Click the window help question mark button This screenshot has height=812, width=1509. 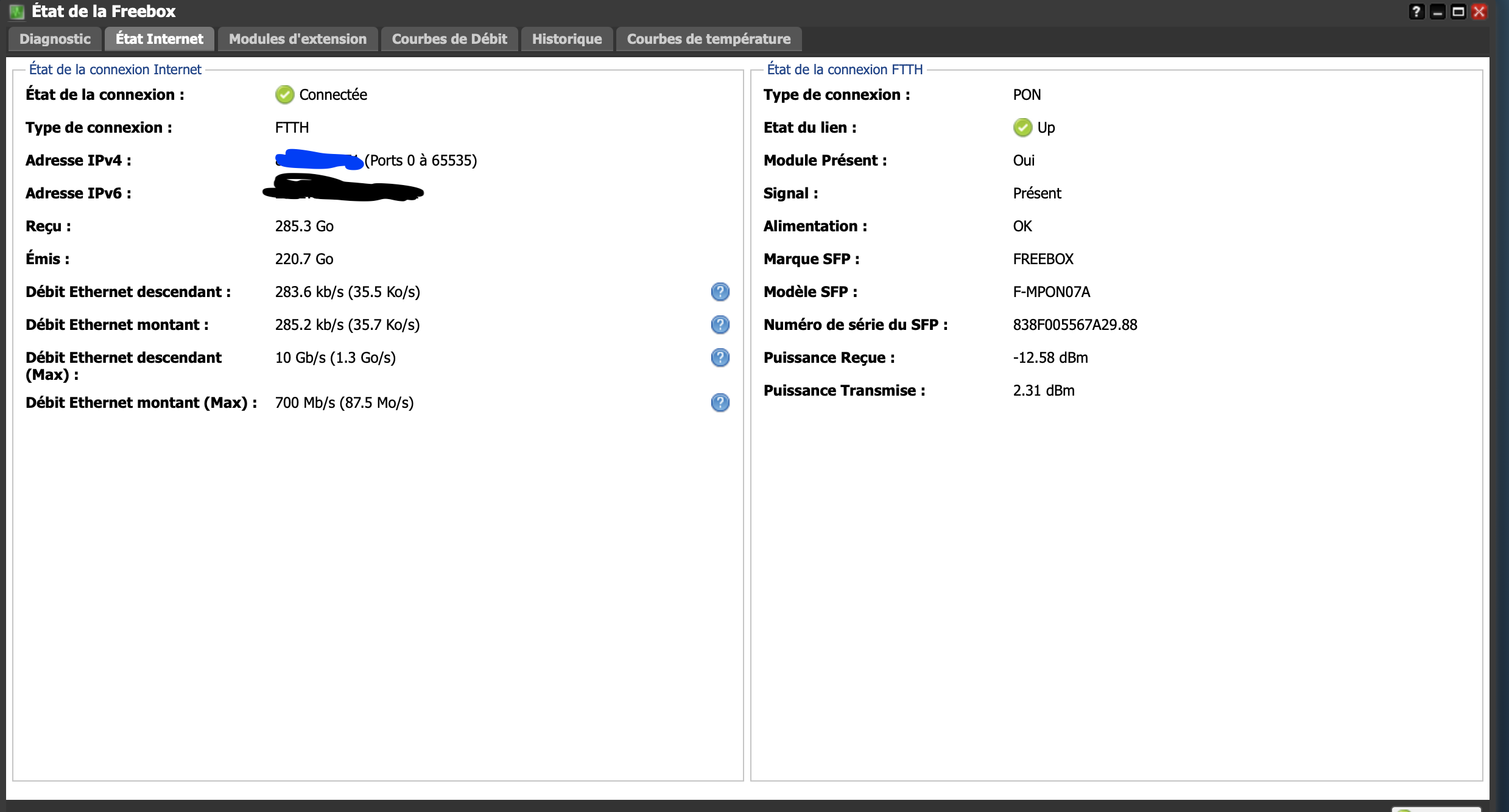(x=1416, y=12)
